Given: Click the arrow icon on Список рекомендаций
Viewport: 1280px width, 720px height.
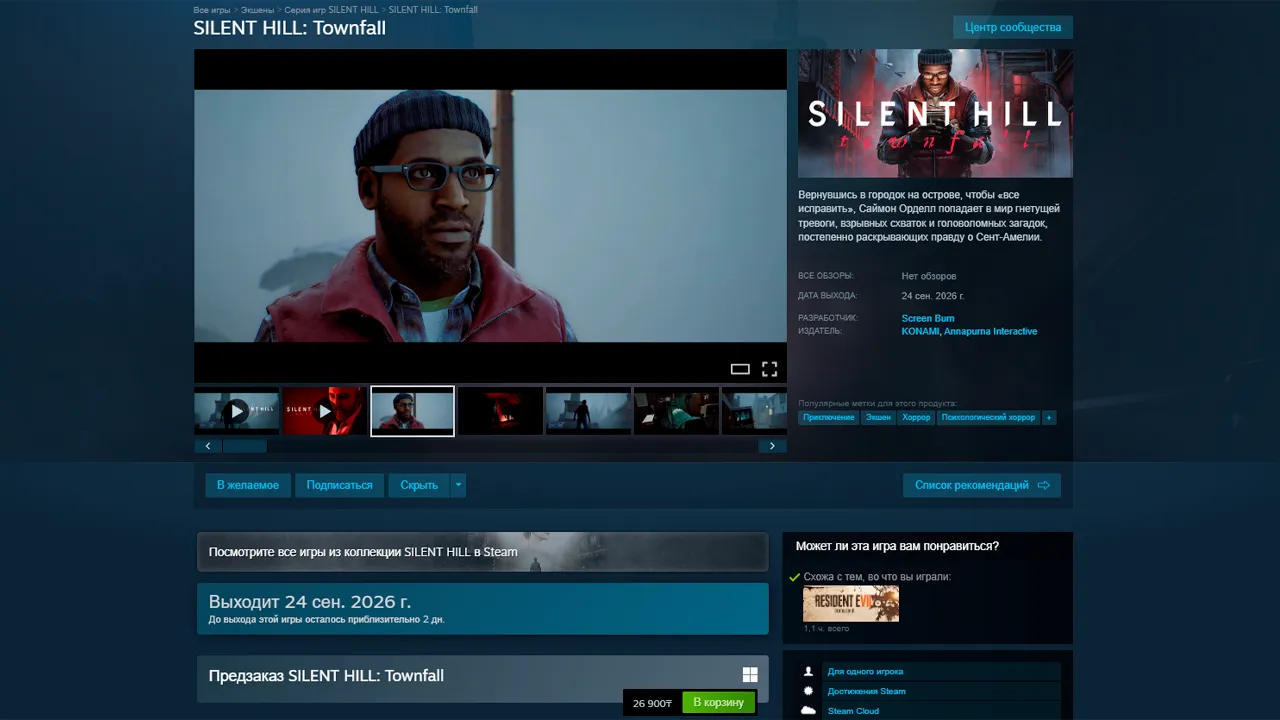Looking at the screenshot, I should [x=1043, y=485].
